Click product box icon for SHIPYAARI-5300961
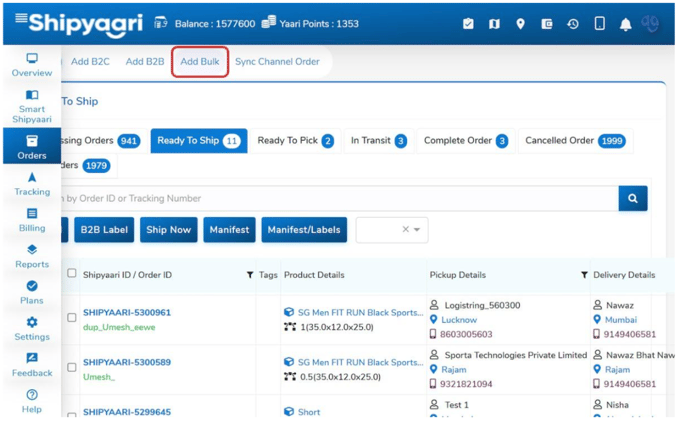This screenshot has height=422, width=678. click(x=289, y=312)
